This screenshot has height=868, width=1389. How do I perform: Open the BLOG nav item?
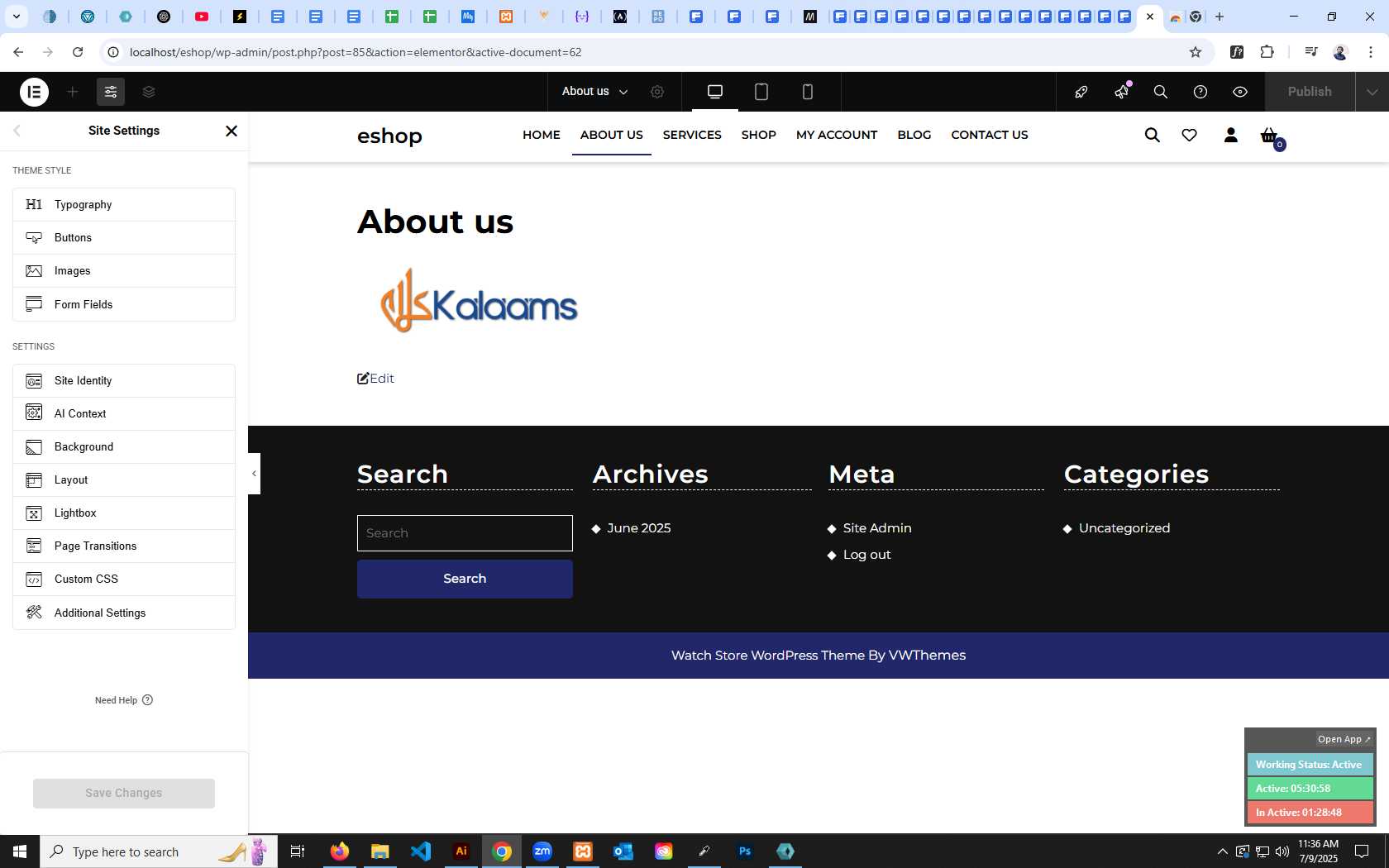(x=914, y=135)
